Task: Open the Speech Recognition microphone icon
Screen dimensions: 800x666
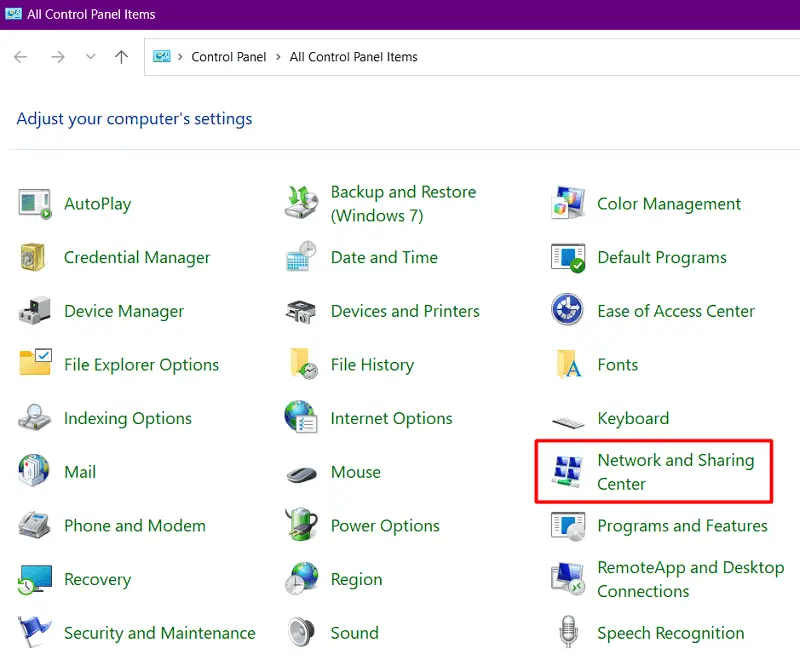Action: click(x=568, y=633)
